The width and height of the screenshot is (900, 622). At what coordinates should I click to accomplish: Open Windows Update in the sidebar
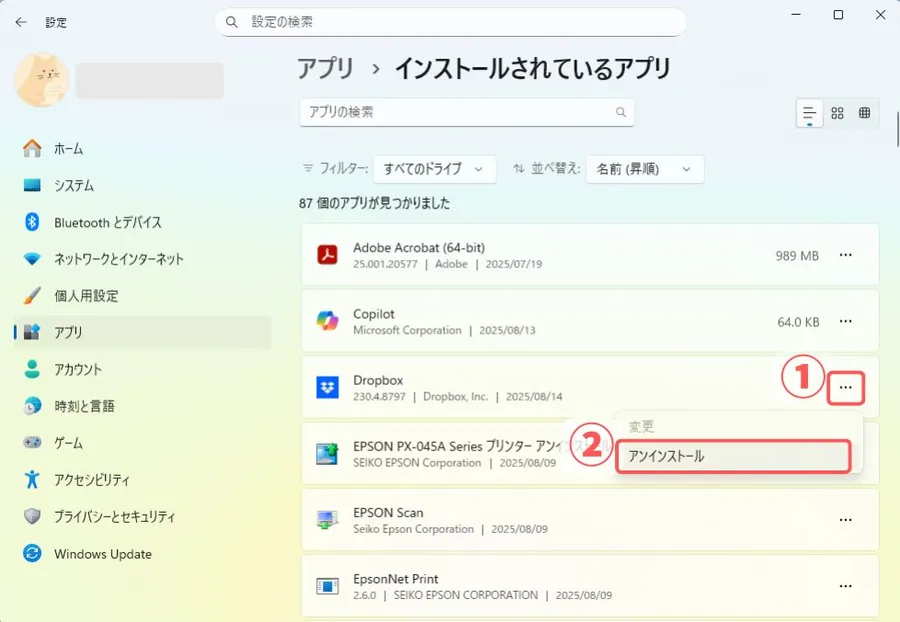(142, 554)
